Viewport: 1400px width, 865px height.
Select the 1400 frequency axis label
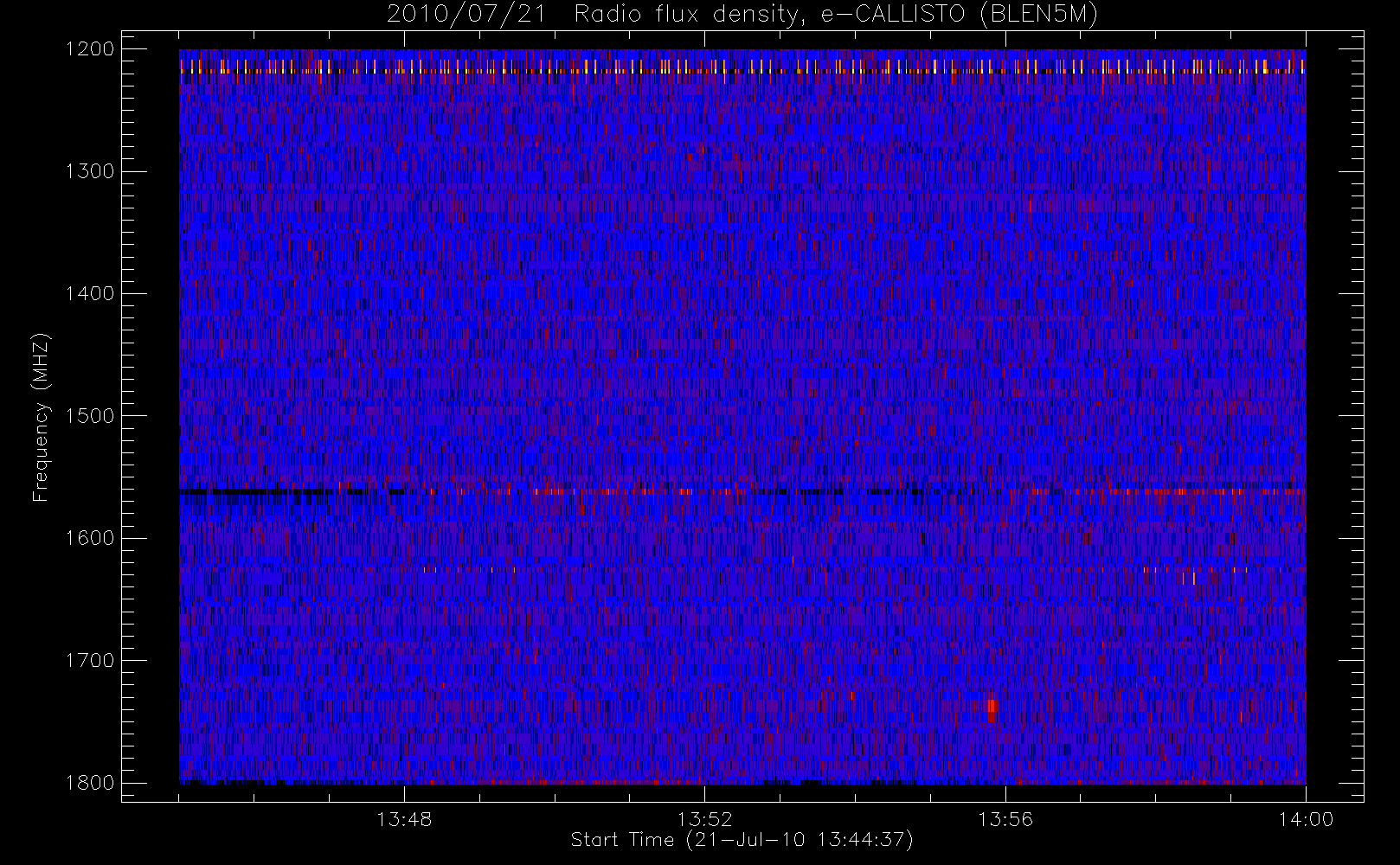tap(90, 293)
